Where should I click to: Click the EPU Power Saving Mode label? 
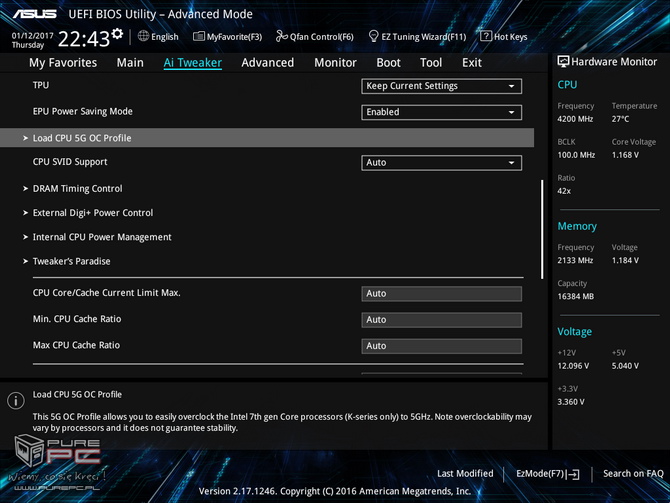click(x=82, y=111)
